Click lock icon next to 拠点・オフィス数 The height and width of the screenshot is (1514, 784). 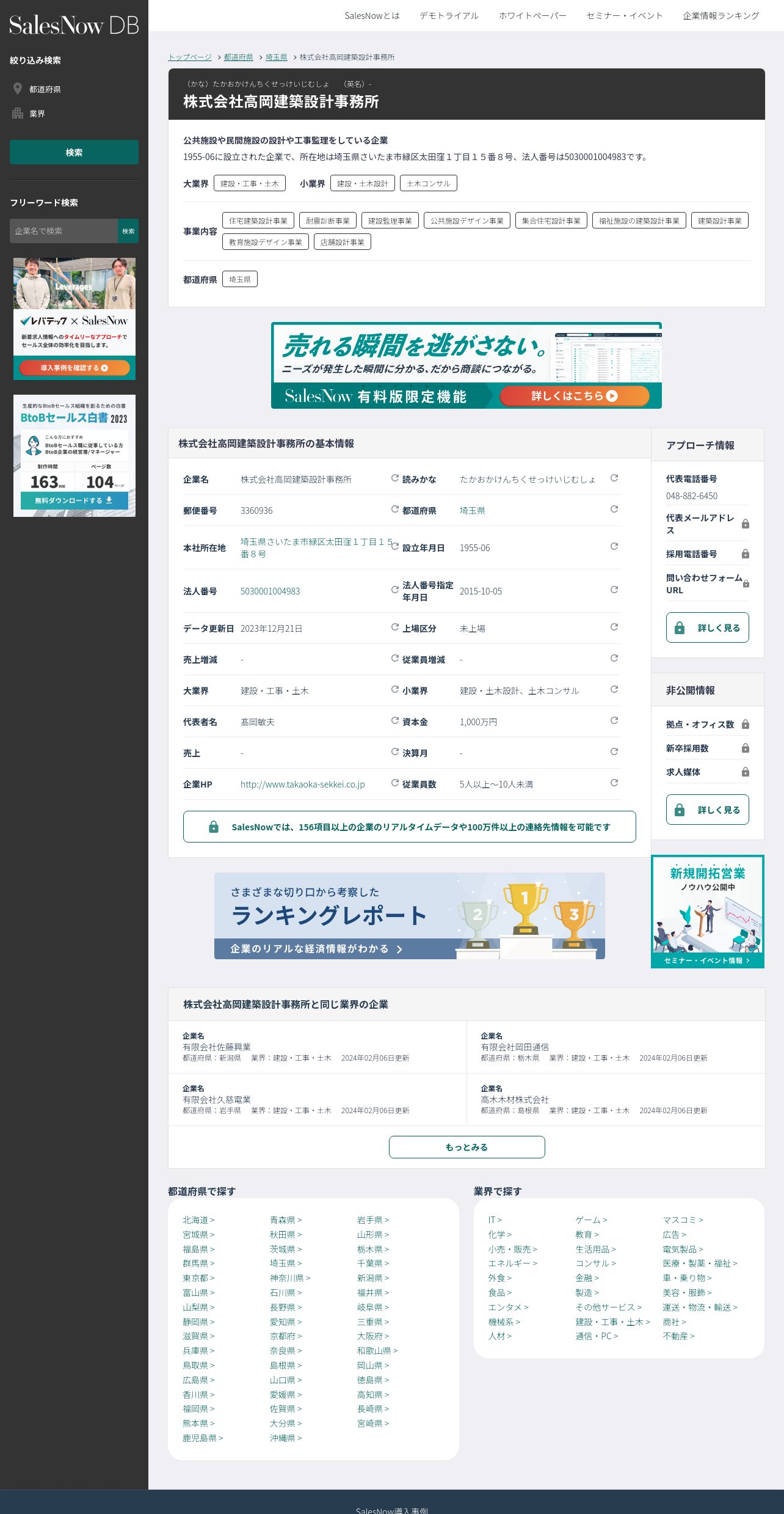click(x=746, y=724)
